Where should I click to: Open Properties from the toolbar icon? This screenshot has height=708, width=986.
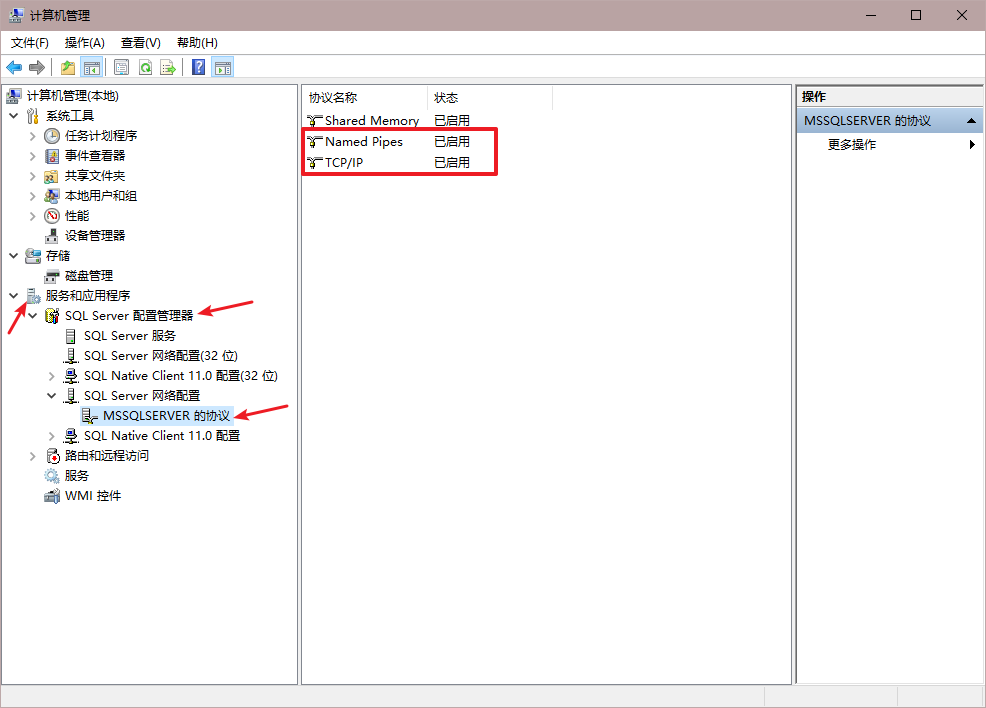click(x=121, y=67)
